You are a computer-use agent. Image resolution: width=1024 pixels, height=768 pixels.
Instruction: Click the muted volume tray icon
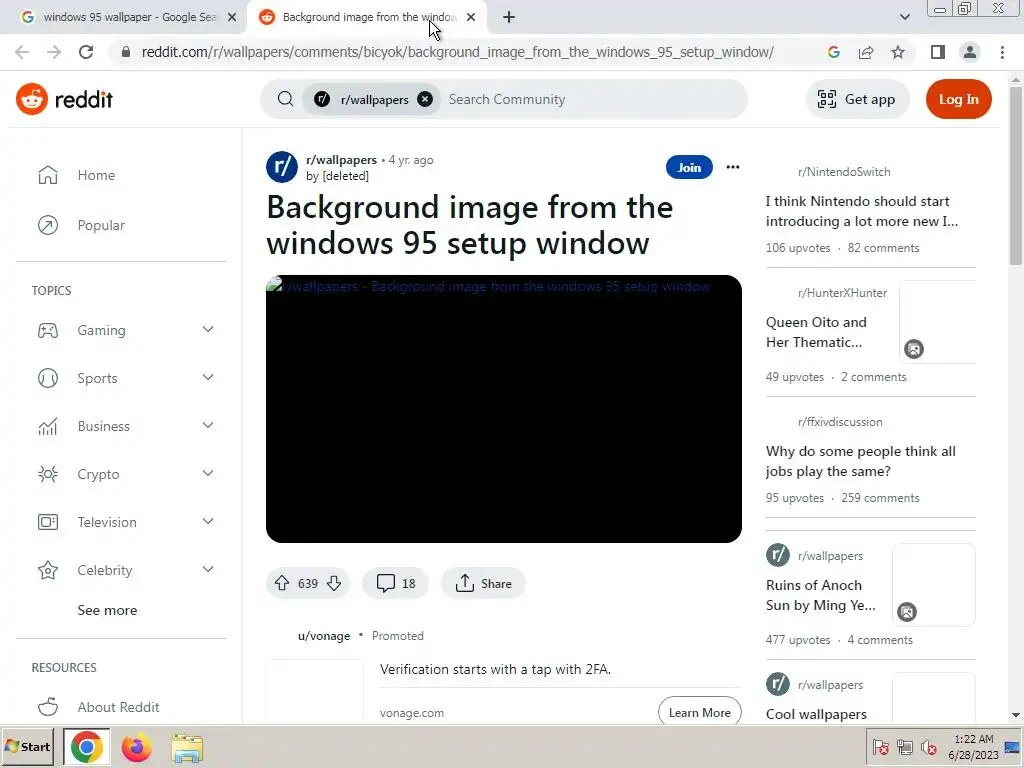point(927,747)
